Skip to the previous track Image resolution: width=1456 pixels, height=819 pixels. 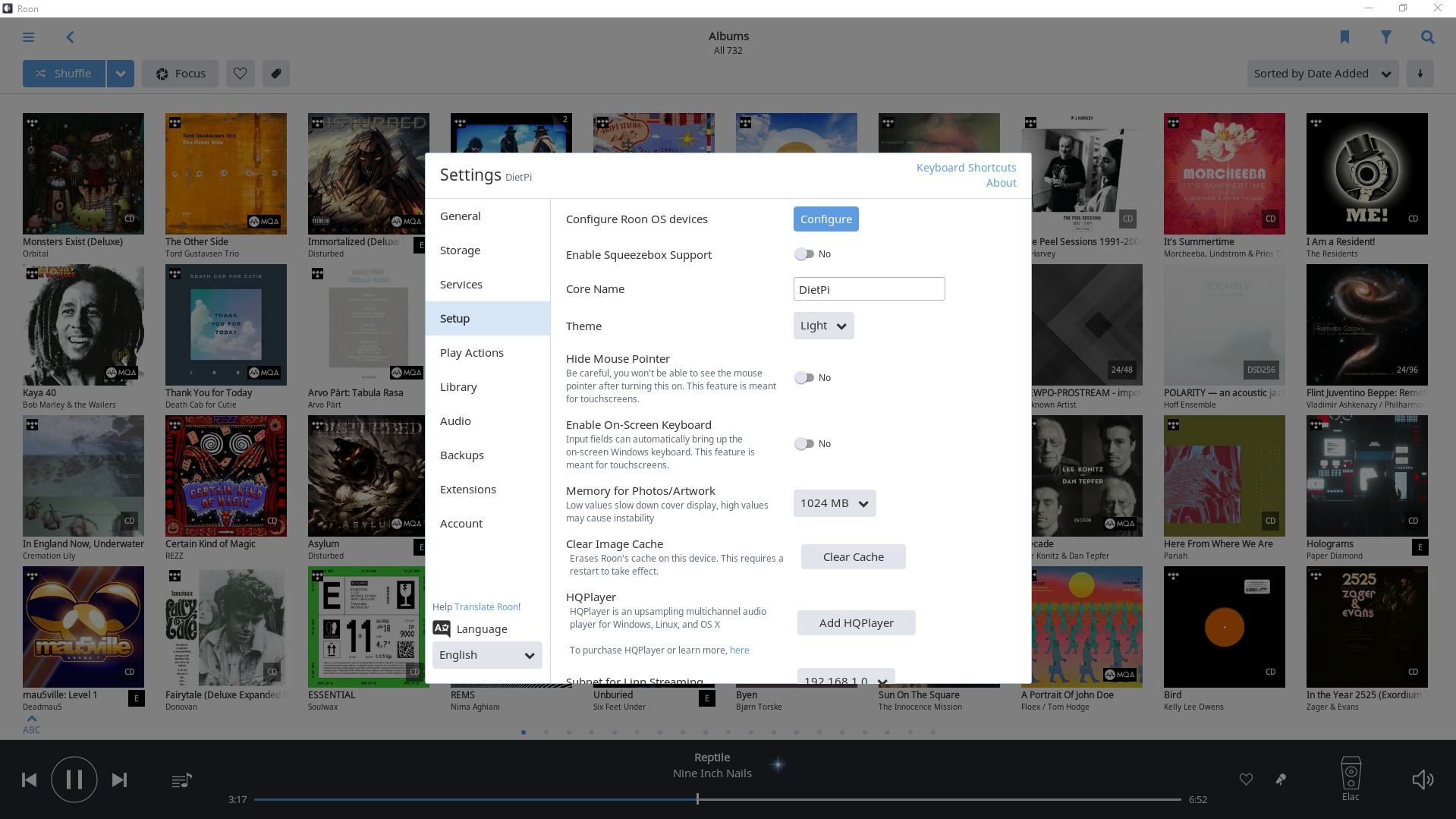[29, 780]
